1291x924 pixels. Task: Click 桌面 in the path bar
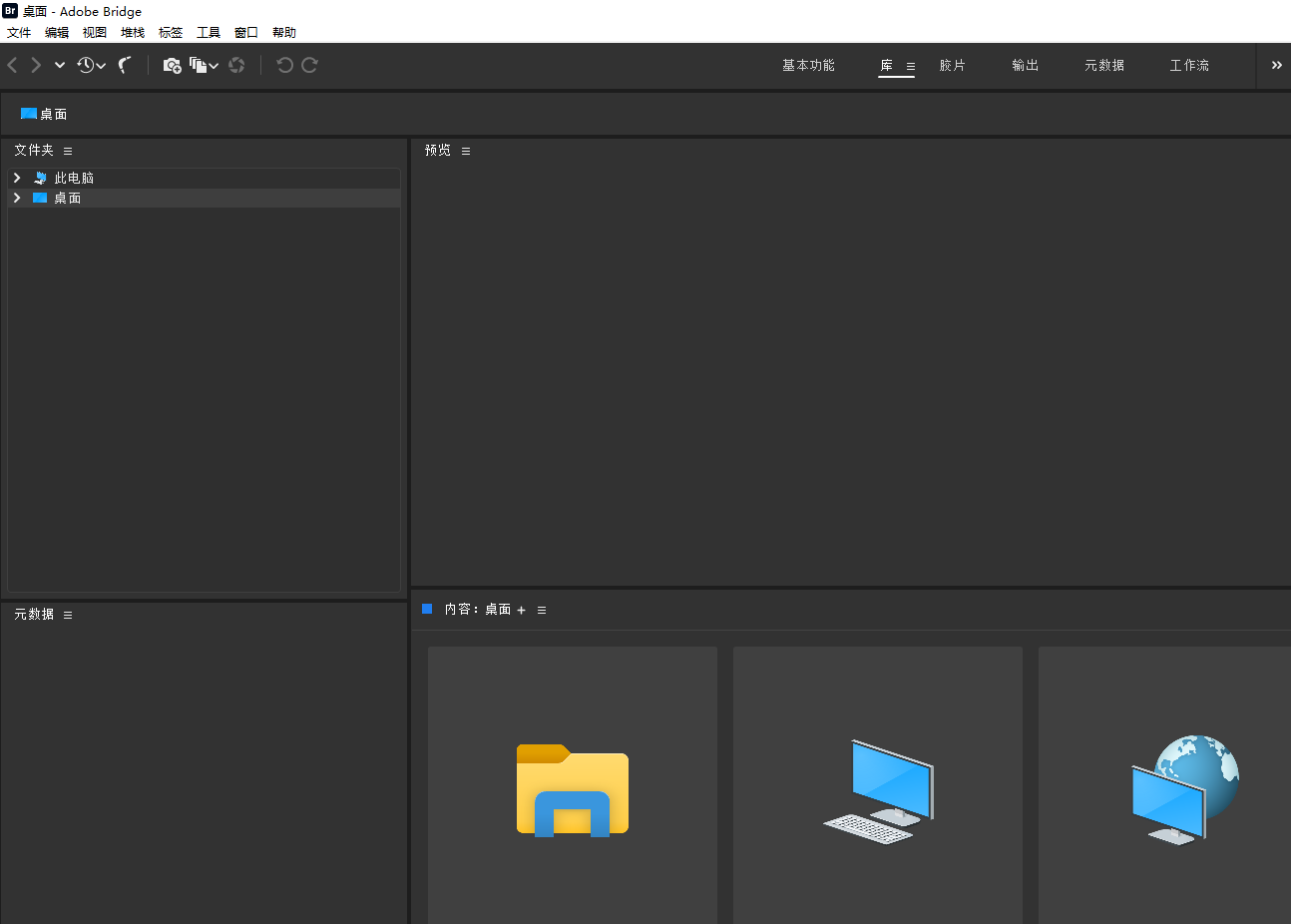[44, 114]
